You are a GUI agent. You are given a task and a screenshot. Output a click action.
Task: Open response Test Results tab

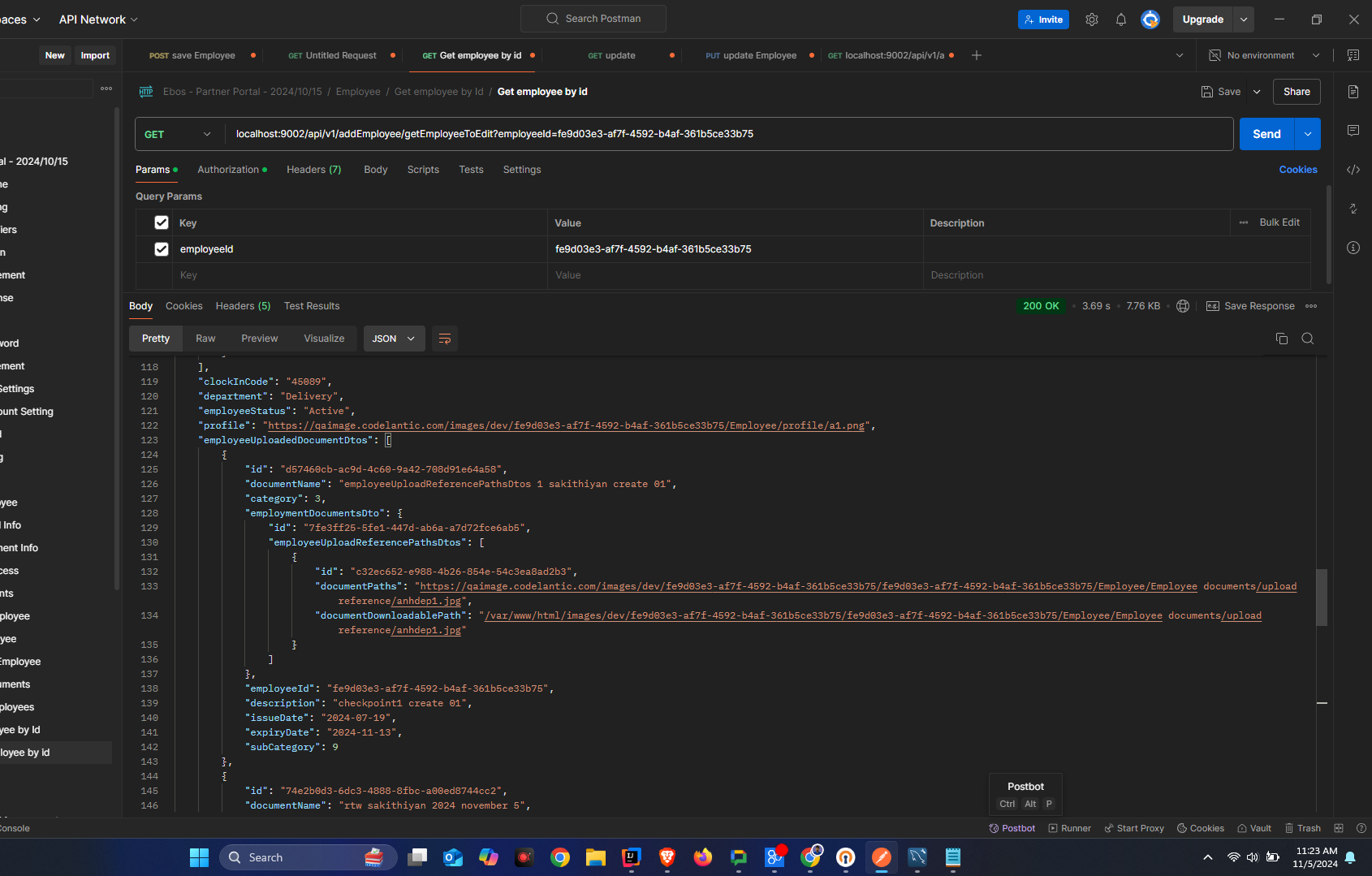point(312,306)
